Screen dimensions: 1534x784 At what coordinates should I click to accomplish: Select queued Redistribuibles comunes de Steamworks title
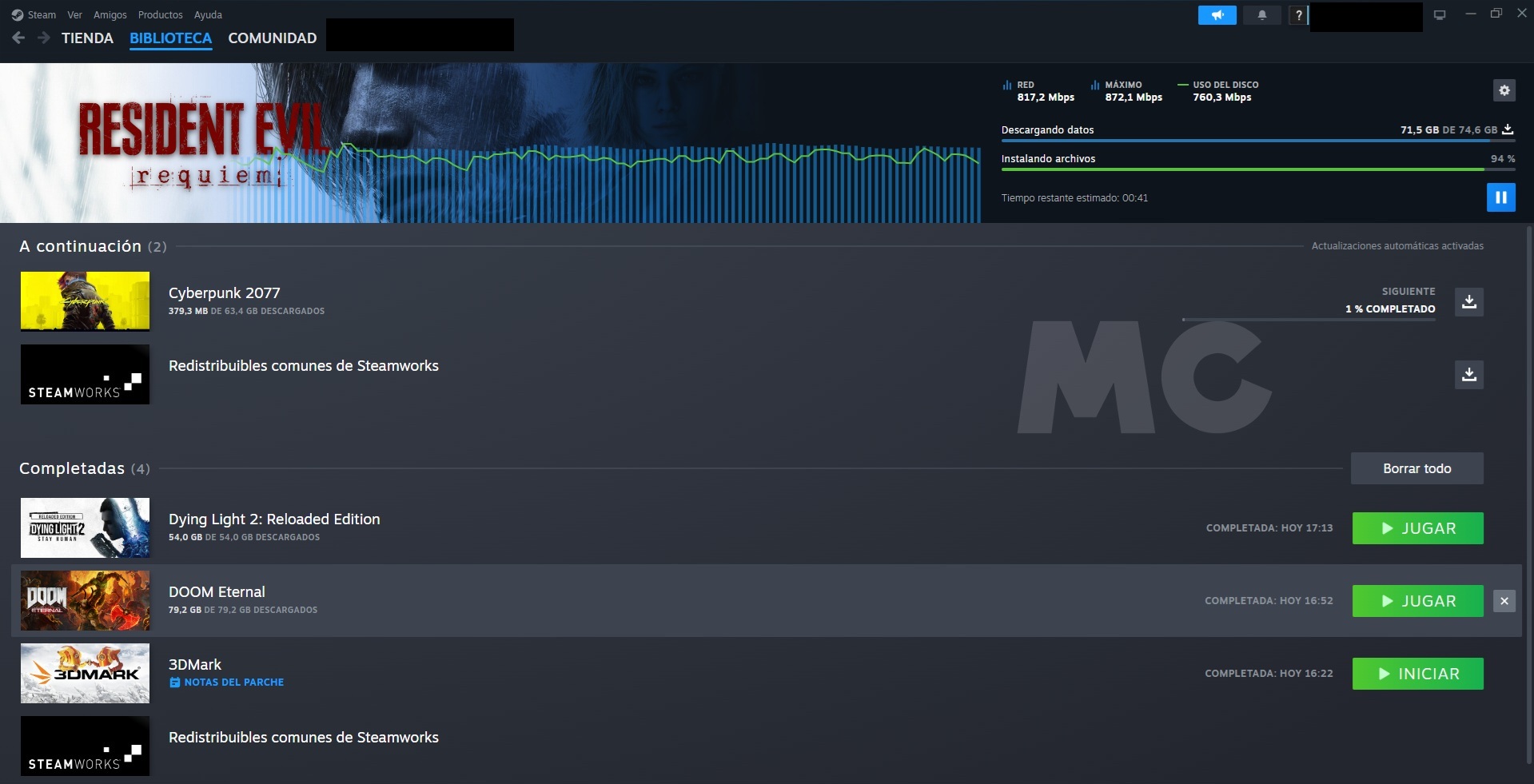point(304,366)
